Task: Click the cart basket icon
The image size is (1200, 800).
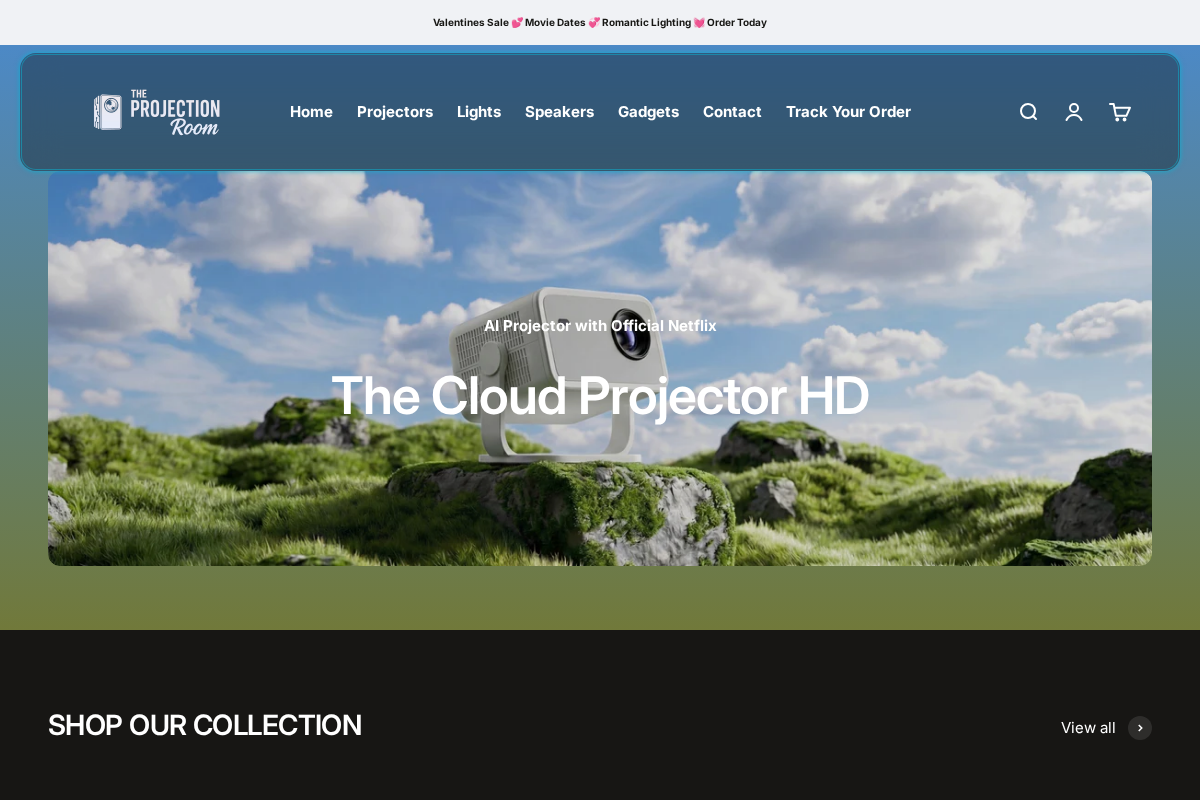Action: tap(1119, 112)
